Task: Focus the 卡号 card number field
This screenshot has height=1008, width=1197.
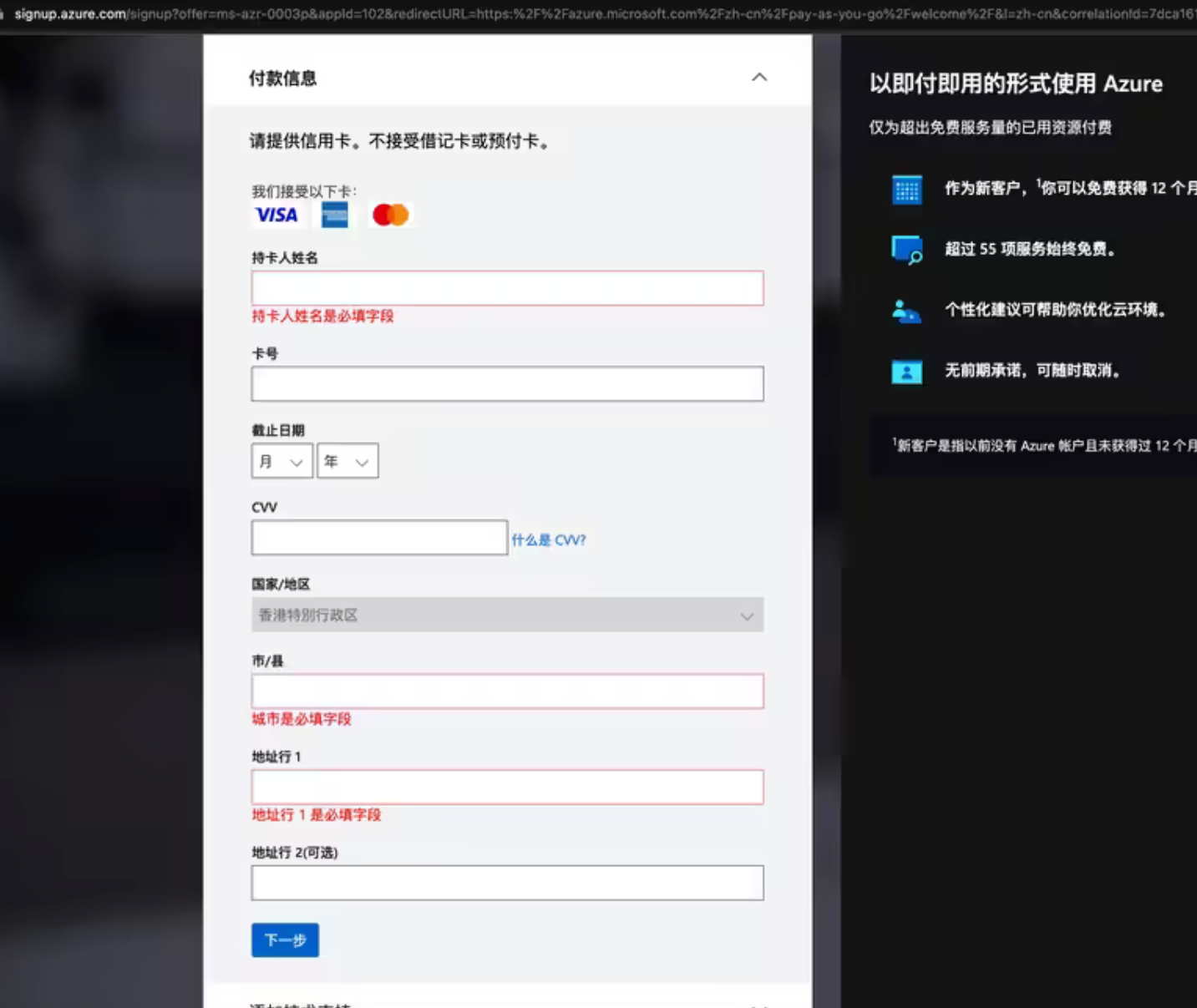Action: (x=508, y=384)
